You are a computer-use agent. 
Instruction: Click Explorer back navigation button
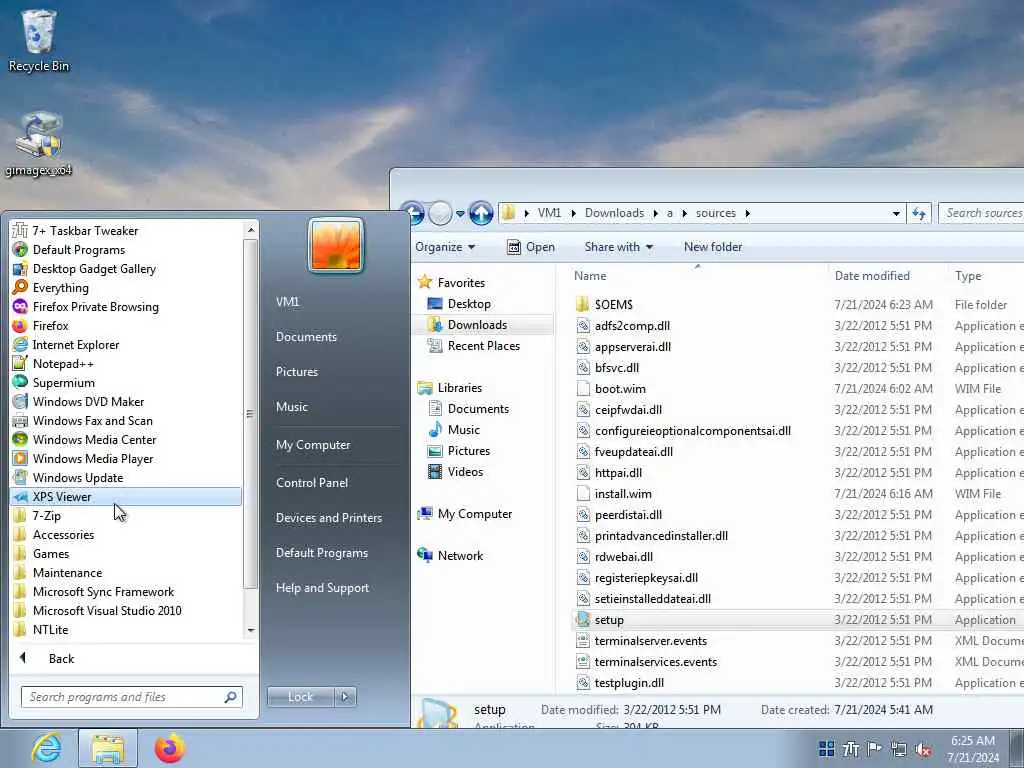413,213
